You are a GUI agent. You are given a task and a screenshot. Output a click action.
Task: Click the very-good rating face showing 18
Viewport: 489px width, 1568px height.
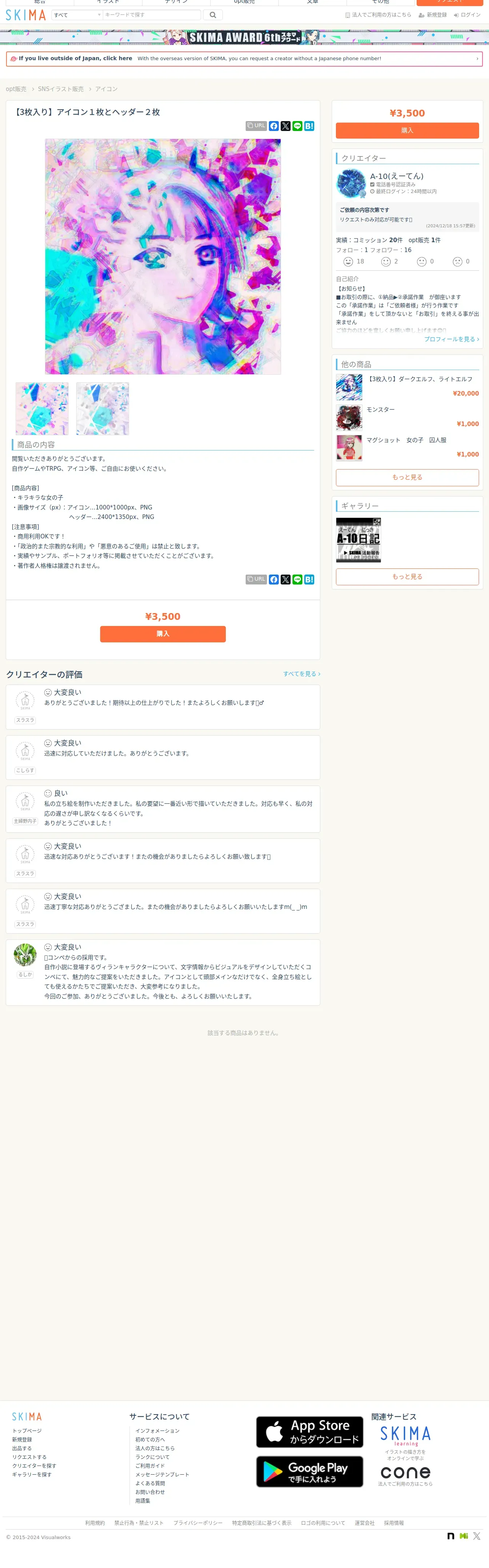[x=348, y=262]
